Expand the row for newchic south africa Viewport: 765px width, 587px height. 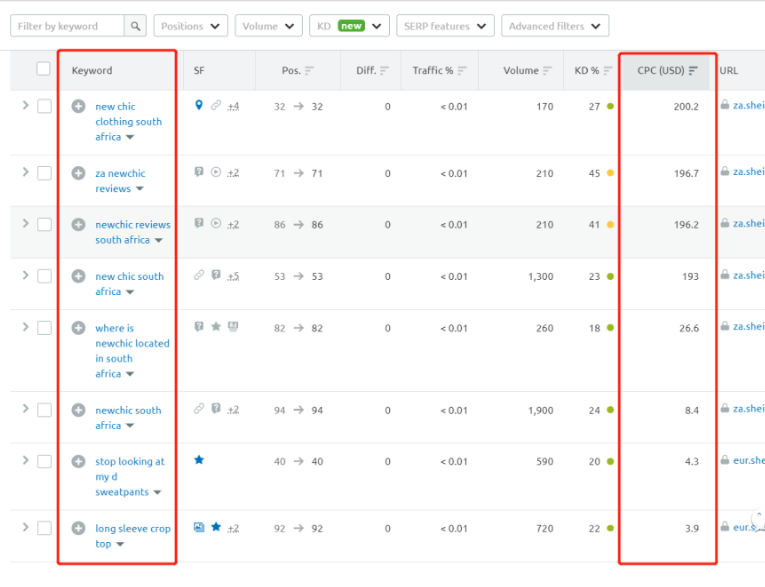25,409
